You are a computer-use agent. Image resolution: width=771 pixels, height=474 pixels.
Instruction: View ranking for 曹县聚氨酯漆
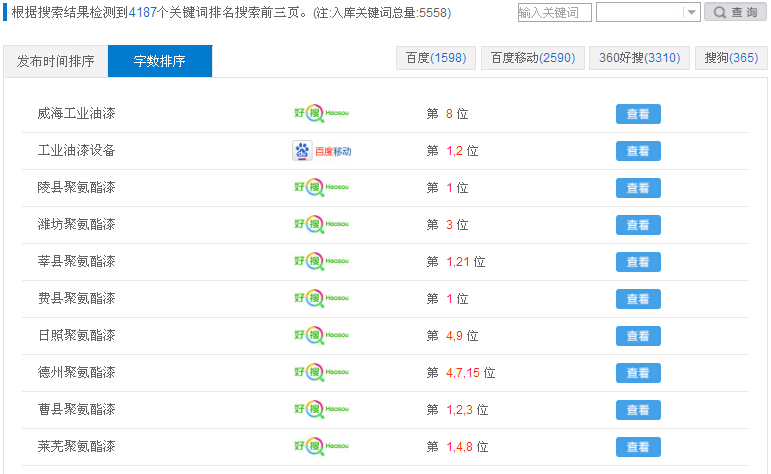(x=638, y=410)
